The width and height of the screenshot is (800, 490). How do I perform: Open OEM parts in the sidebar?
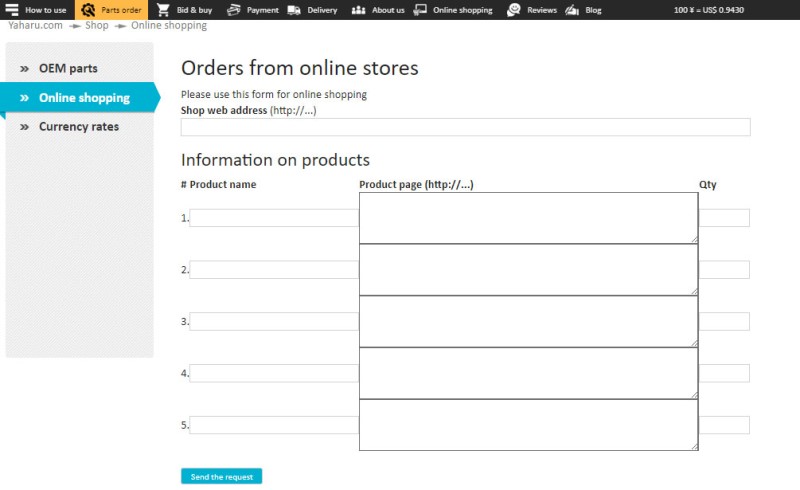(68, 69)
